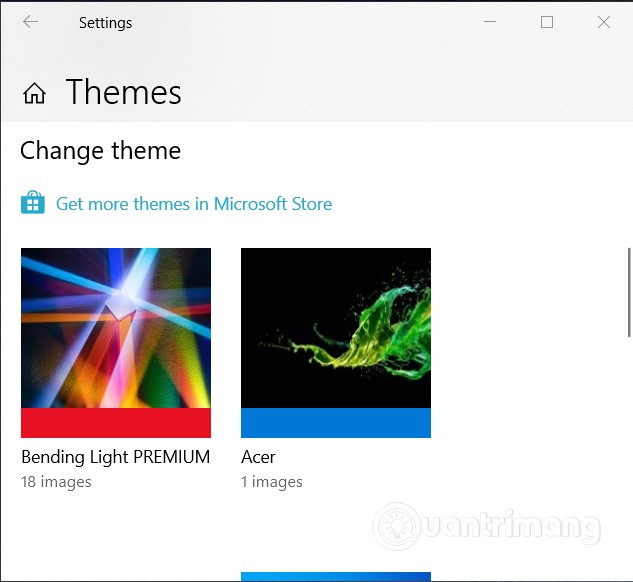Screen dimensions: 633x582
Task: Apply the Acer green splash theme thumbnail
Action: [x=336, y=328]
